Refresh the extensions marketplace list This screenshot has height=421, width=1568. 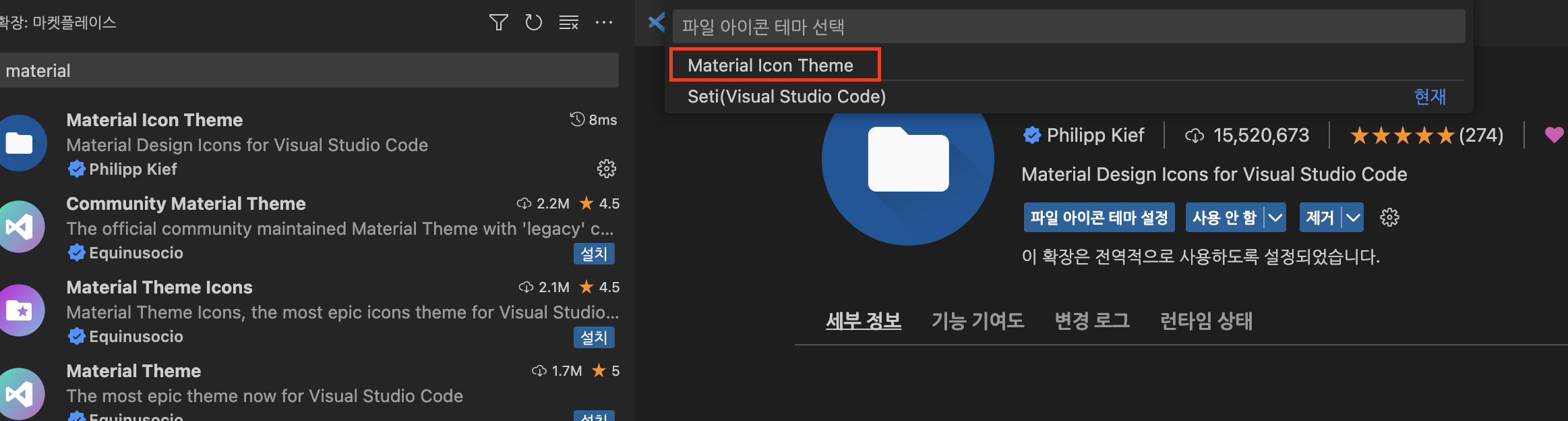click(x=533, y=23)
